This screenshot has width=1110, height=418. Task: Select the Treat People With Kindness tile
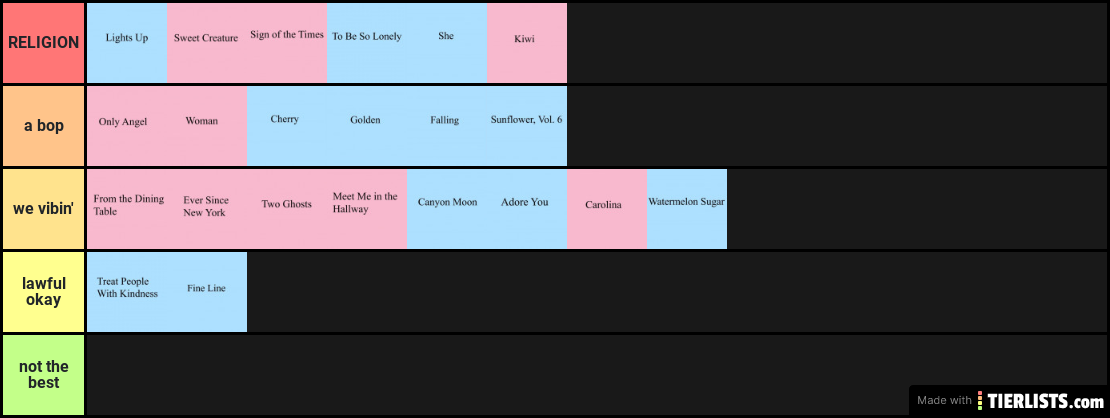[x=127, y=292]
